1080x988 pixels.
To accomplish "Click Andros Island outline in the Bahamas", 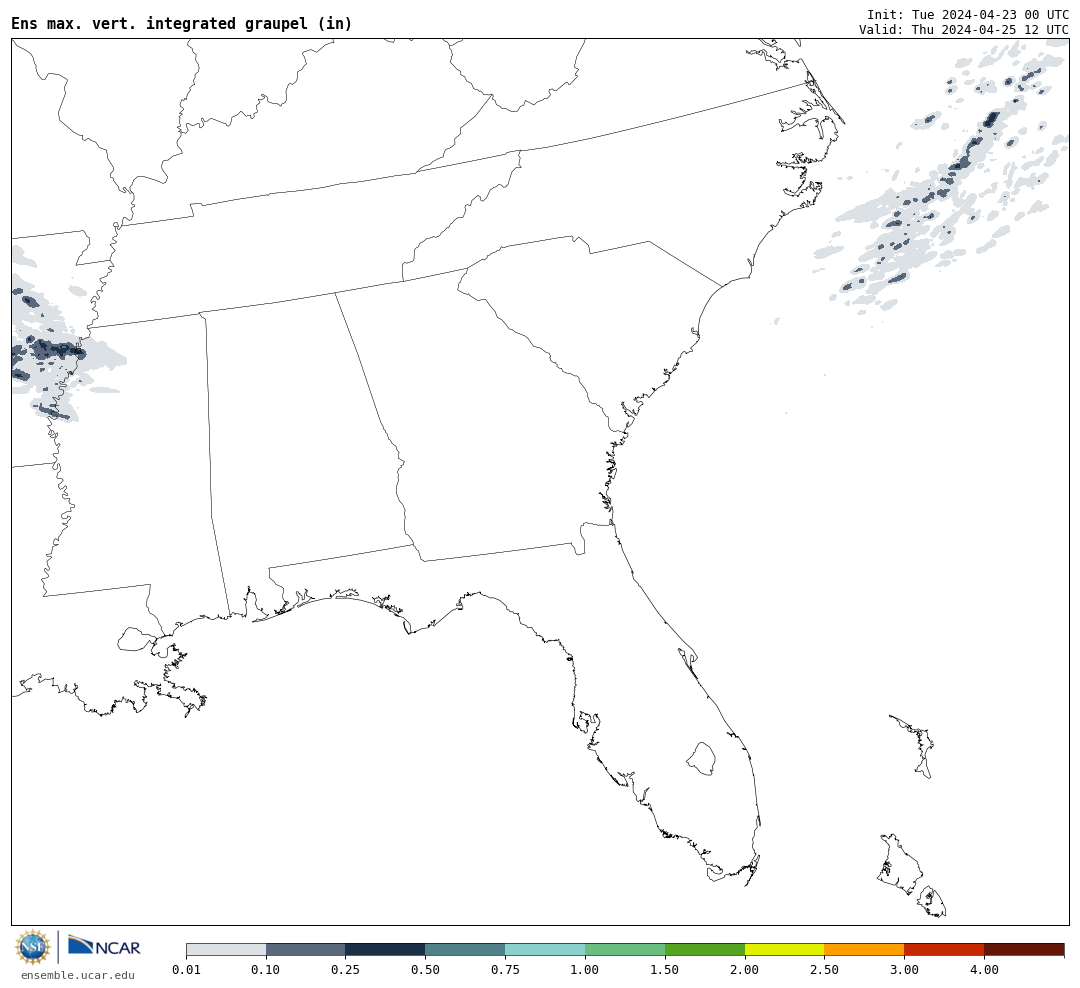I will click(x=900, y=865).
